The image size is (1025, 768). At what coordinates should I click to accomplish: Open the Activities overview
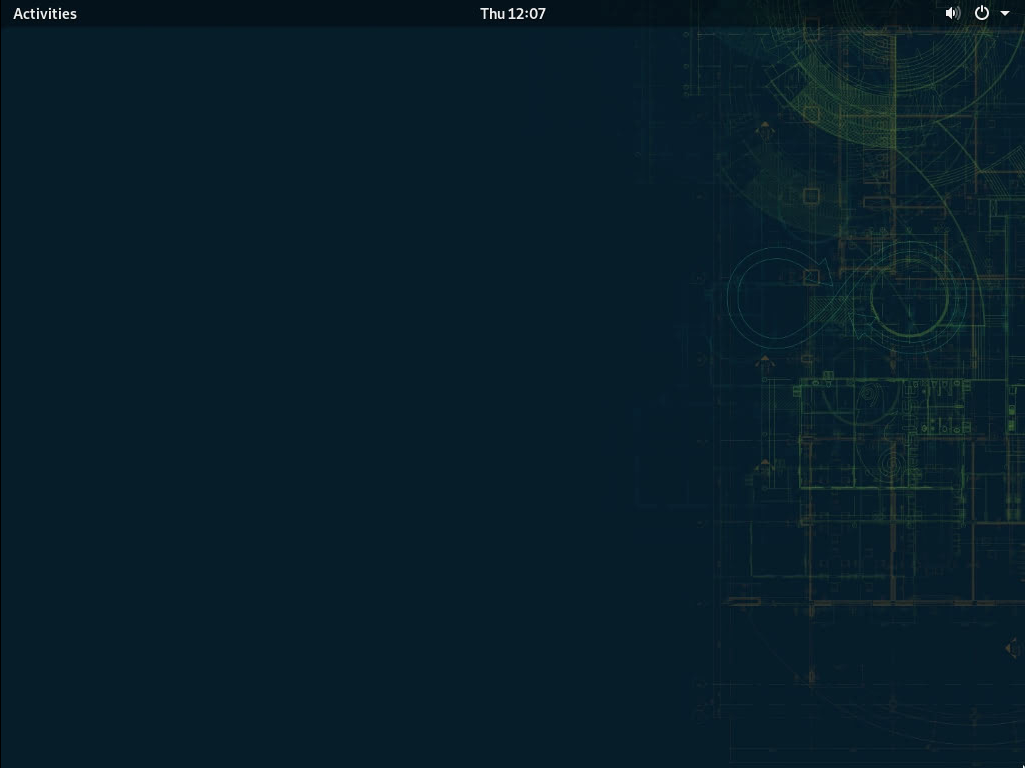click(45, 13)
